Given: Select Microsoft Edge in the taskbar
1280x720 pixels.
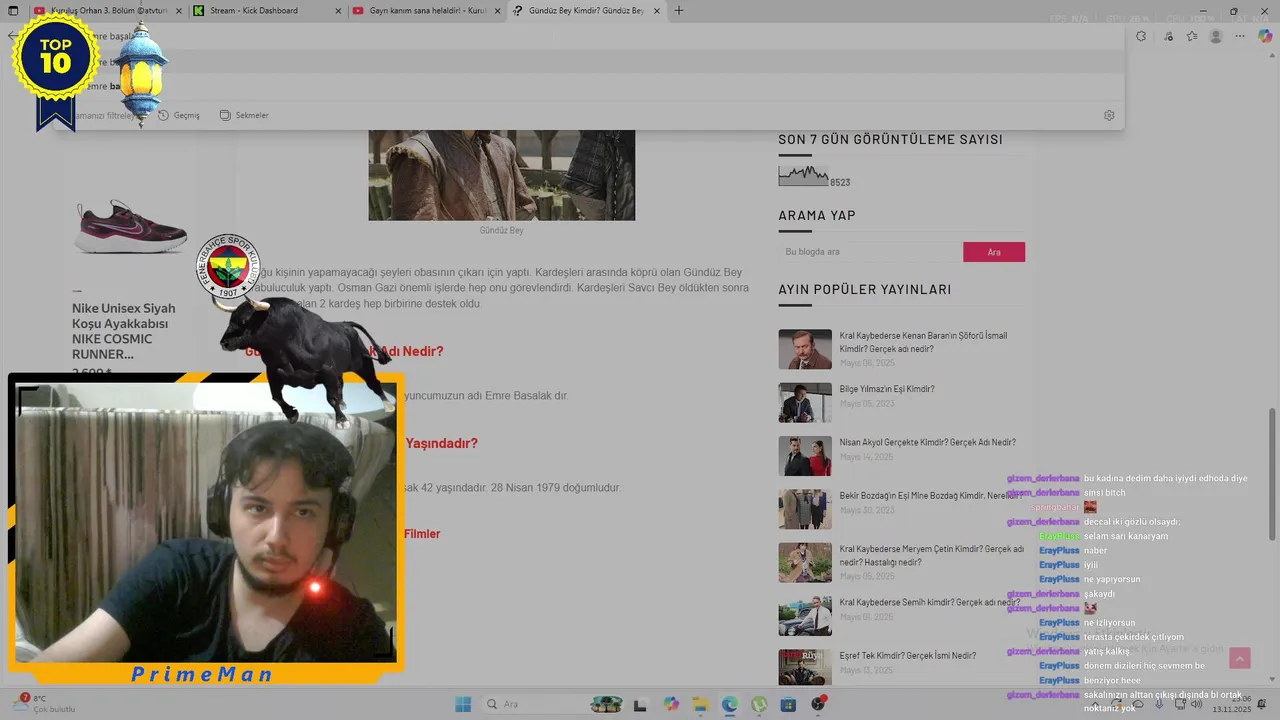Looking at the screenshot, I should click(730, 704).
